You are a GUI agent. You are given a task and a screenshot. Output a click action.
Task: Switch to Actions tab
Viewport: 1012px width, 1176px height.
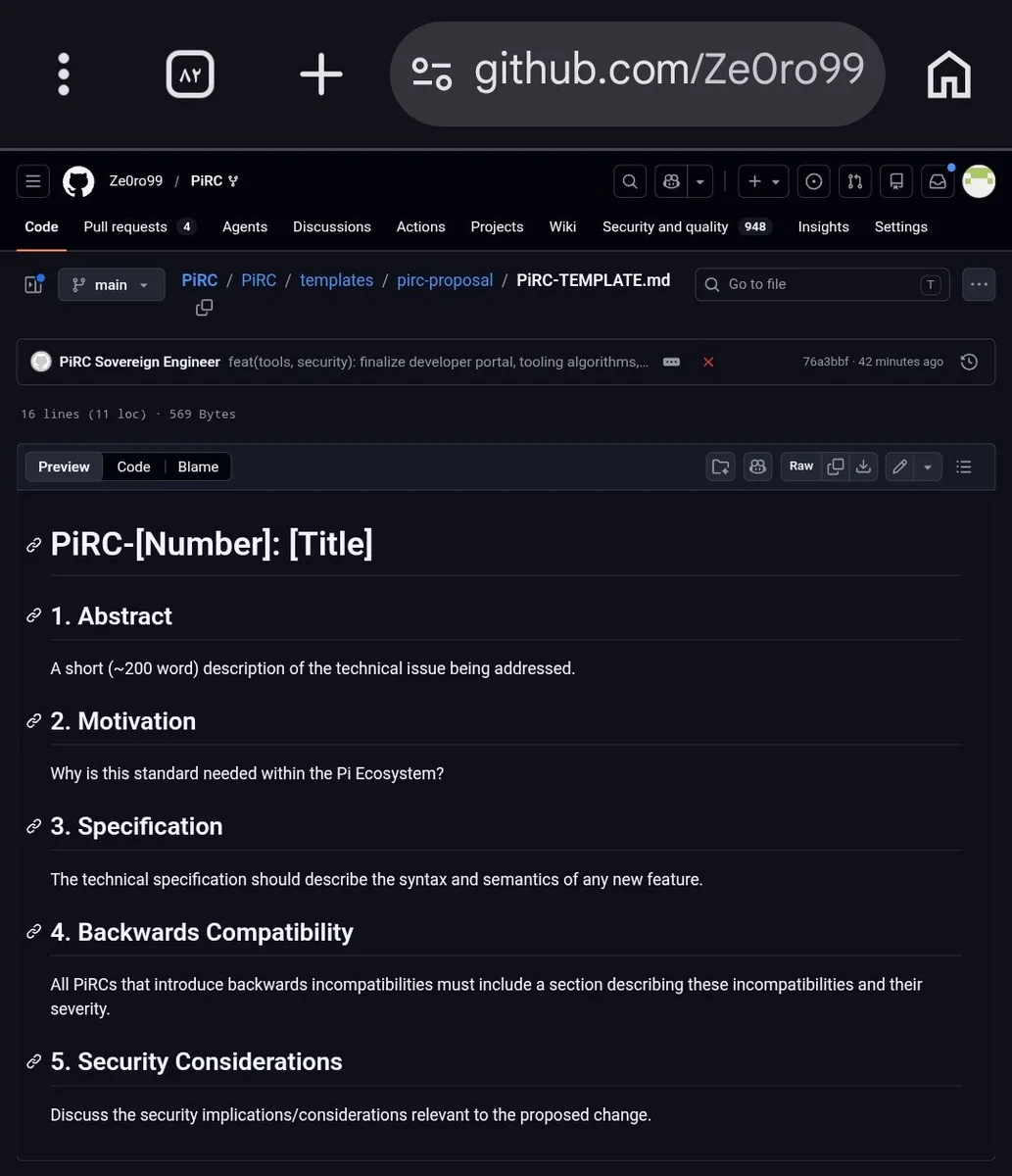(x=421, y=226)
